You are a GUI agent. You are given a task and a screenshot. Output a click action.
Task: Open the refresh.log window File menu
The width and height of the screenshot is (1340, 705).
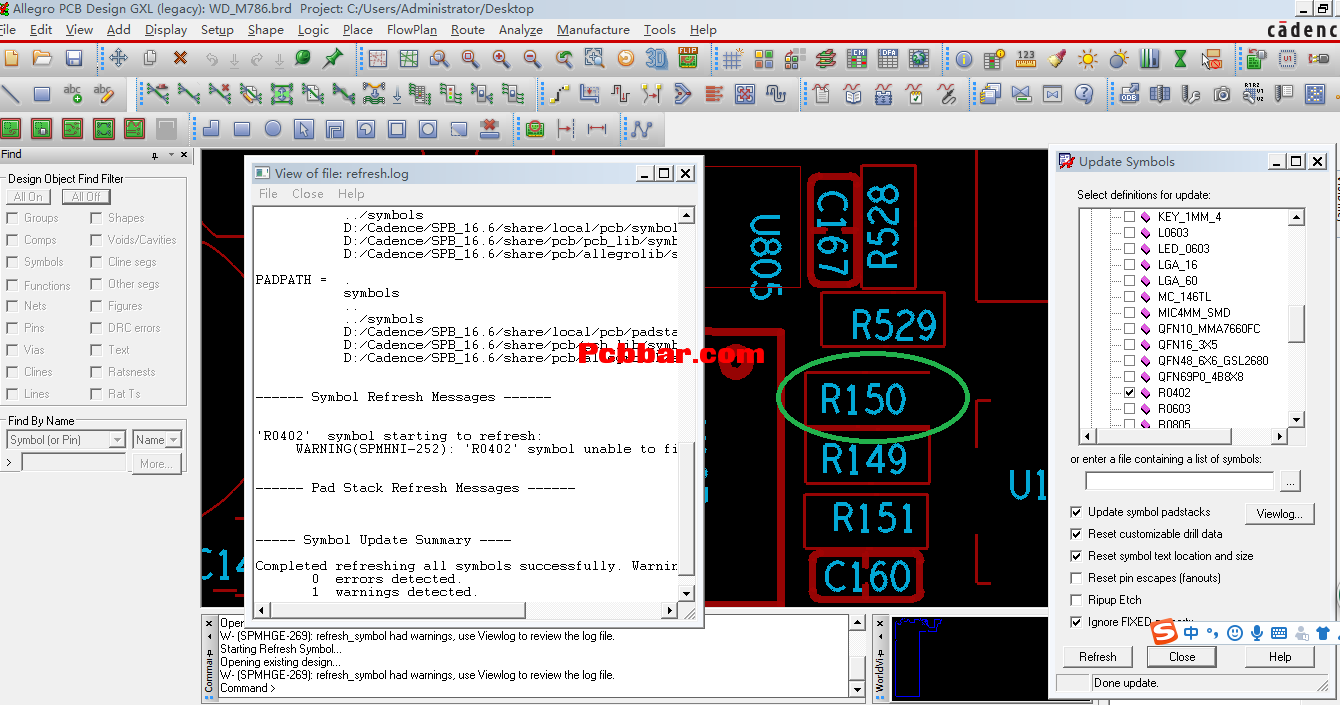coord(268,194)
